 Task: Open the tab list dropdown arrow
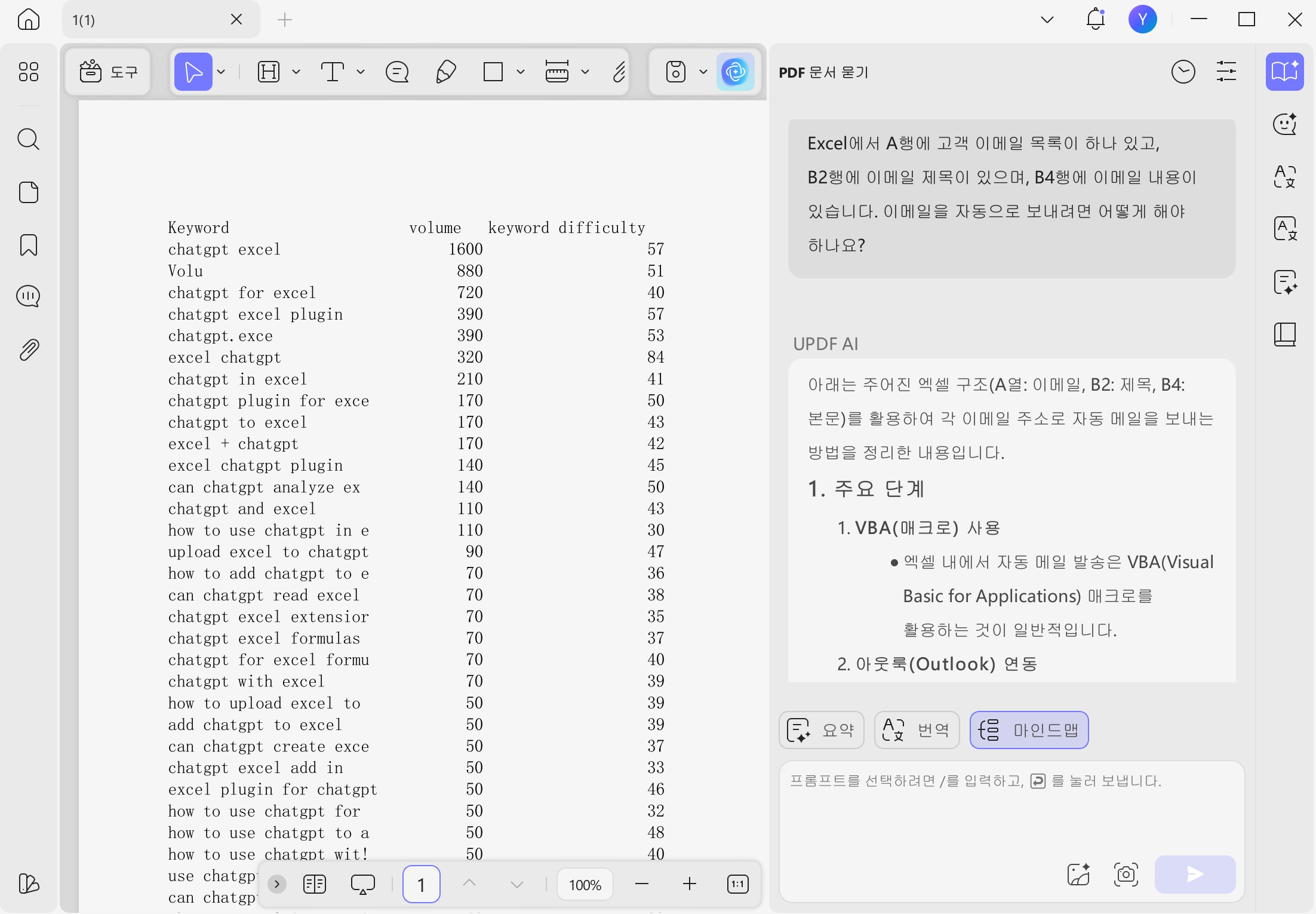1047,20
